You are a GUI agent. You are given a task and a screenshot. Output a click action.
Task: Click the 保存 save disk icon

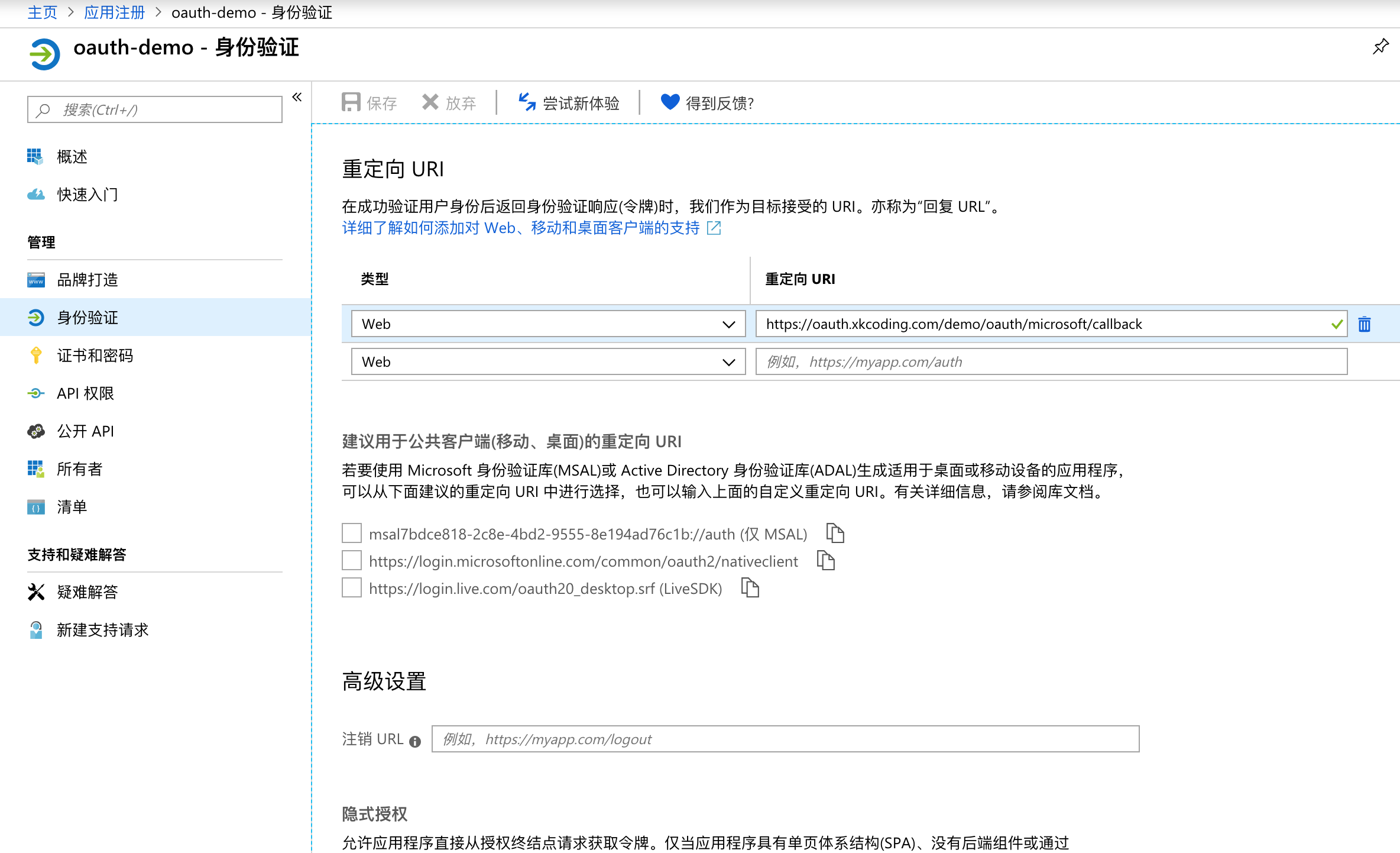point(351,102)
